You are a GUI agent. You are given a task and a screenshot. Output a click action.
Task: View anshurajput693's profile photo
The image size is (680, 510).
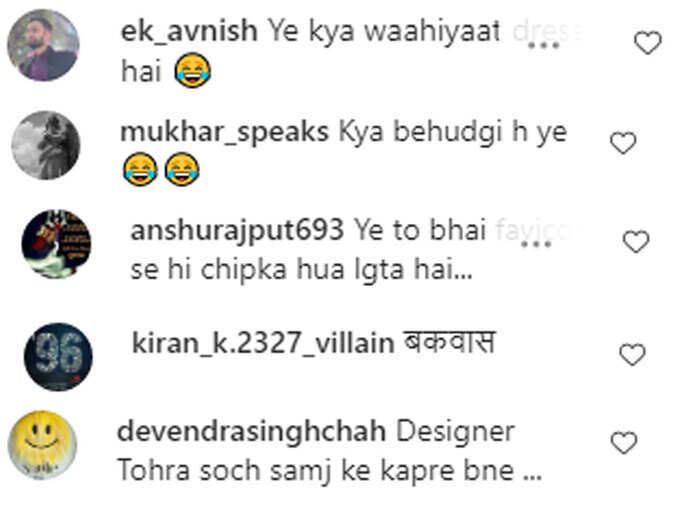(x=56, y=244)
